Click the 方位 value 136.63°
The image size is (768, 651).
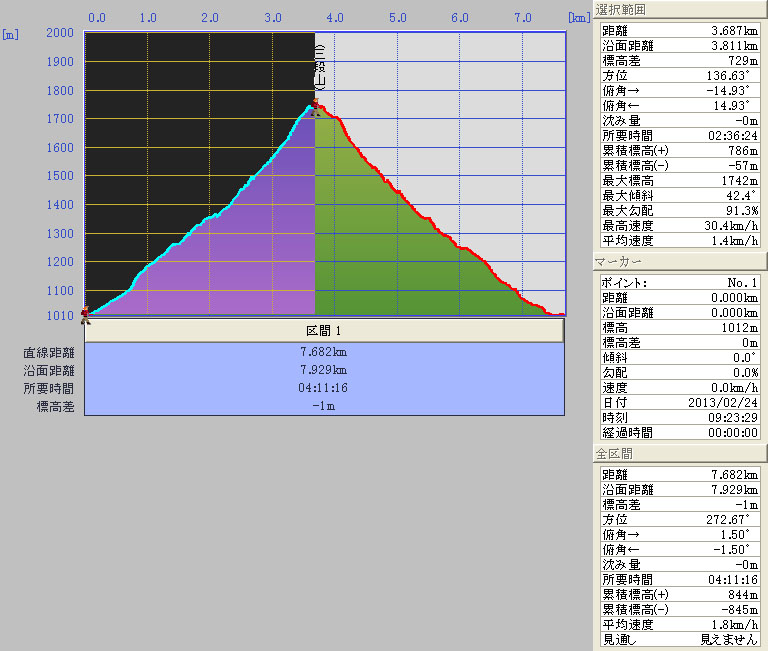tap(728, 76)
